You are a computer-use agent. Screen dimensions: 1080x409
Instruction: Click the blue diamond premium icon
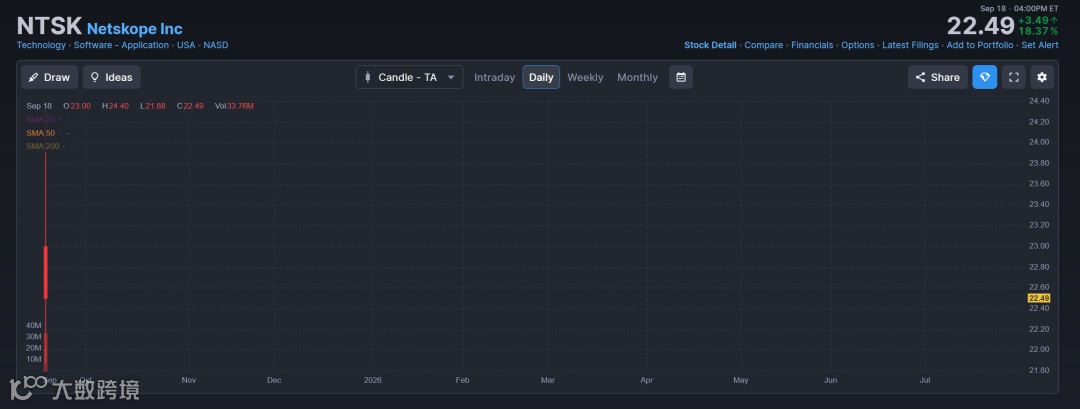click(984, 77)
